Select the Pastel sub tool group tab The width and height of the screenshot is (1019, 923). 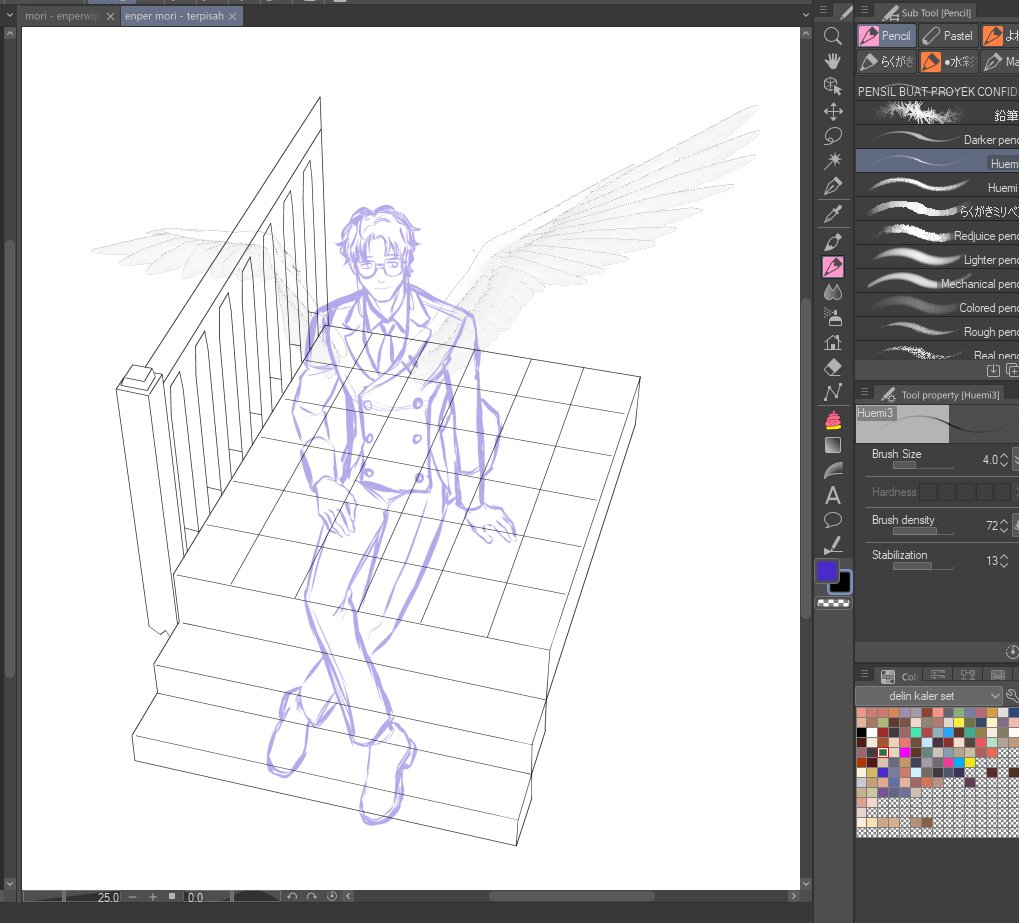(x=948, y=36)
